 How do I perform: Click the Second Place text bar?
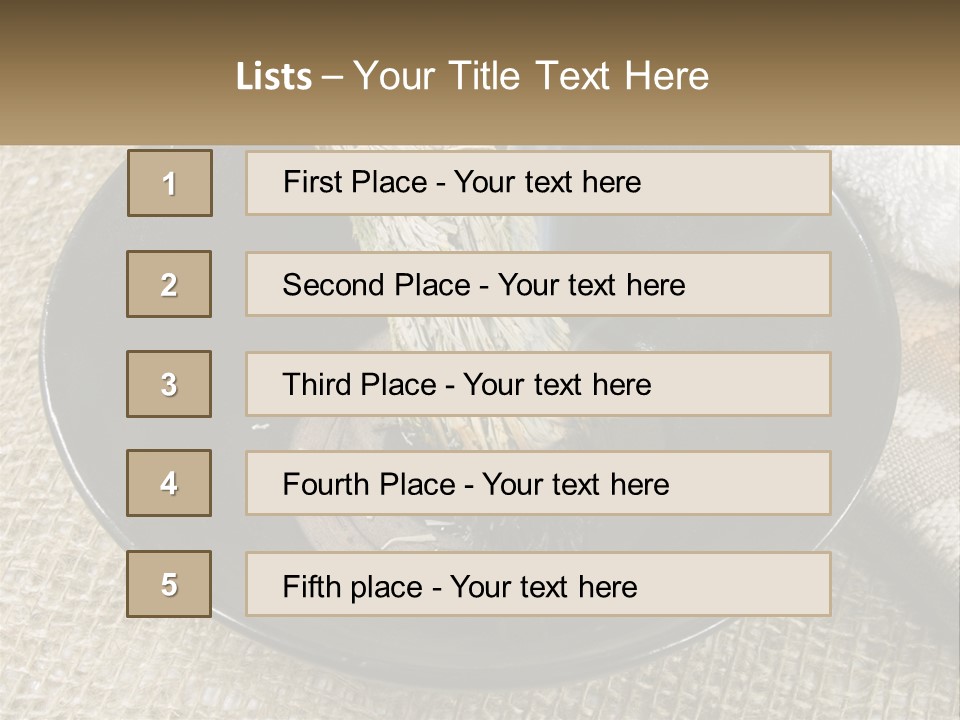[x=538, y=284]
